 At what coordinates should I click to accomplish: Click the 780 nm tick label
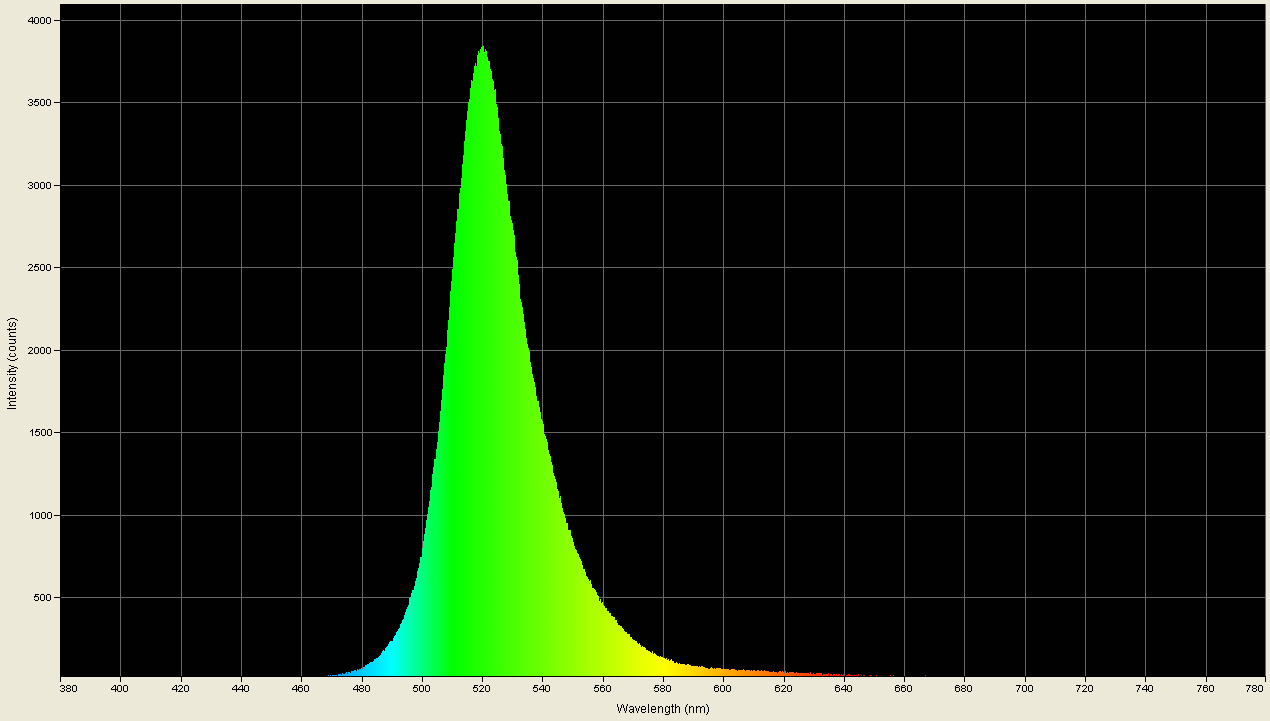(1255, 689)
